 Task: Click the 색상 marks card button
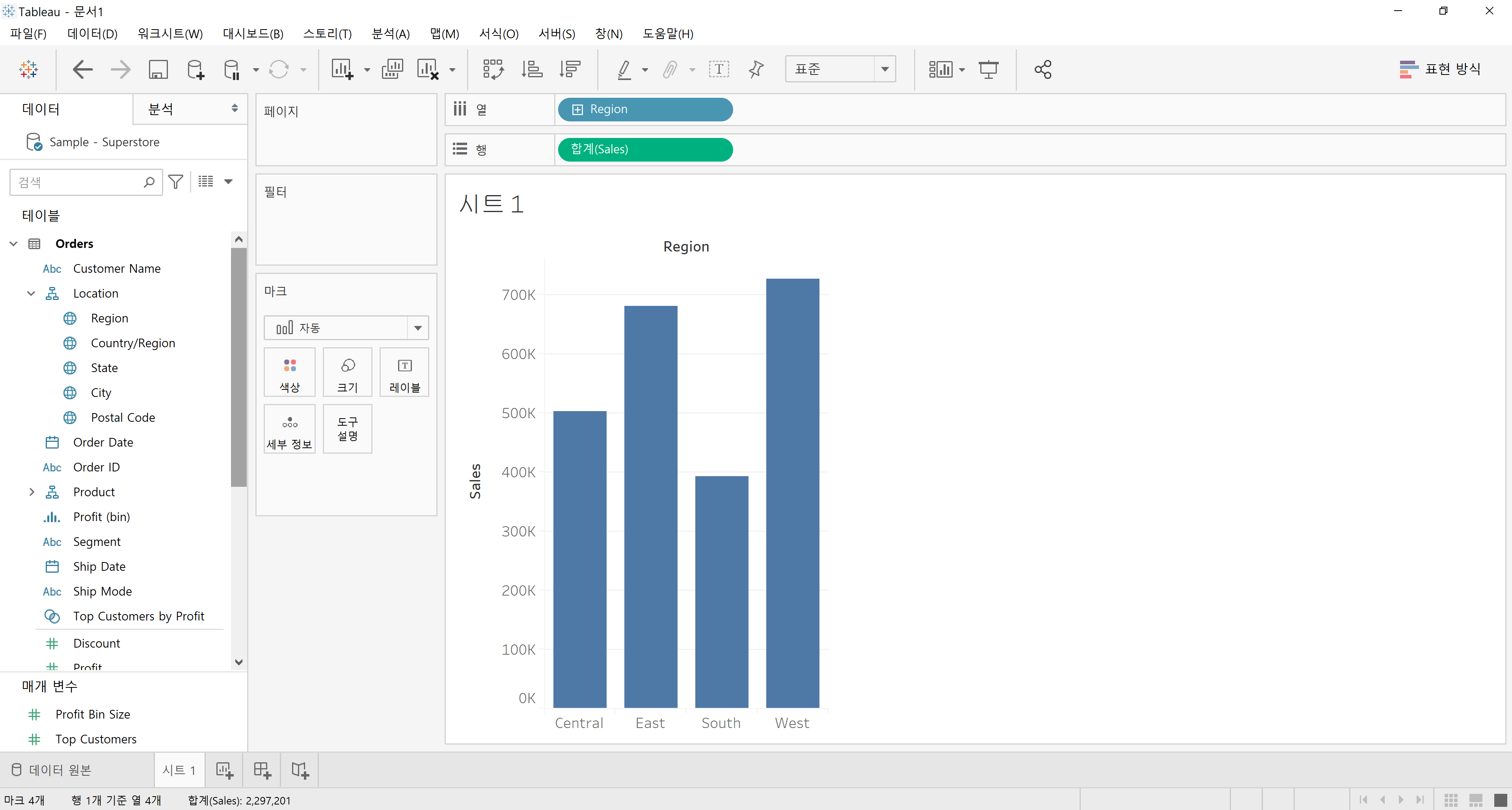pyautogui.click(x=289, y=372)
